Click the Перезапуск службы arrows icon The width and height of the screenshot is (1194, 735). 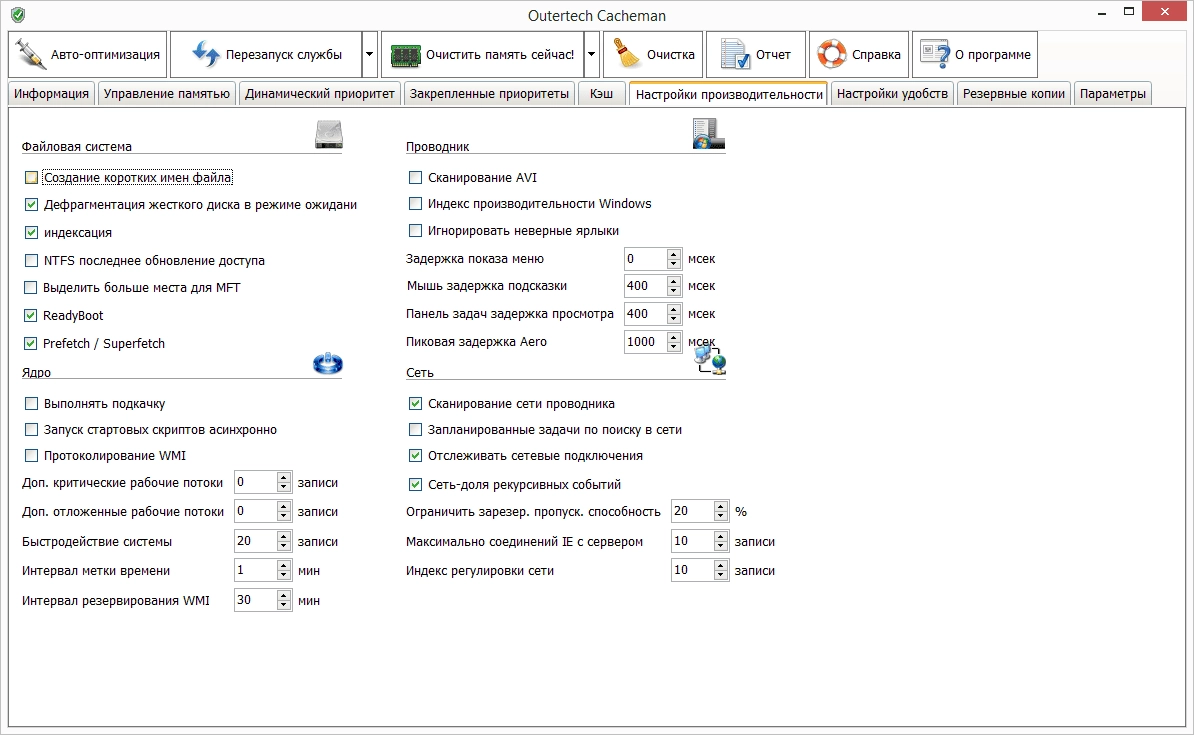pyautogui.click(x=206, y=54)
